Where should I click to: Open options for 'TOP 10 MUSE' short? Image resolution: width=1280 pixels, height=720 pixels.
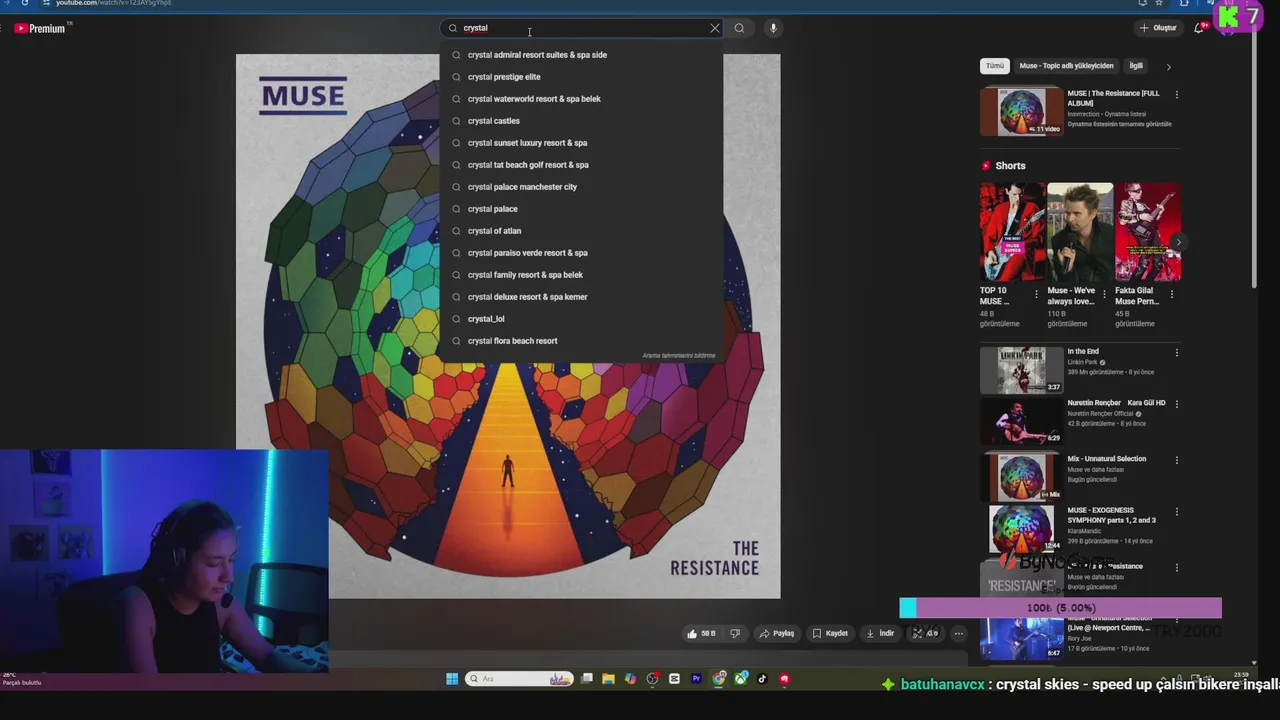point(1037,295)
